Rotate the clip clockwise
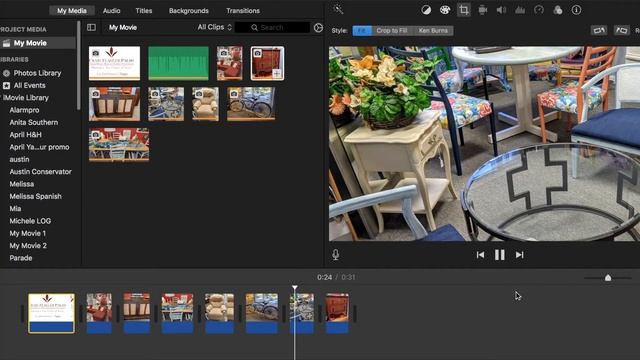Image resolution: width=640 pixels, height=360 pixels. click(622, 31)
